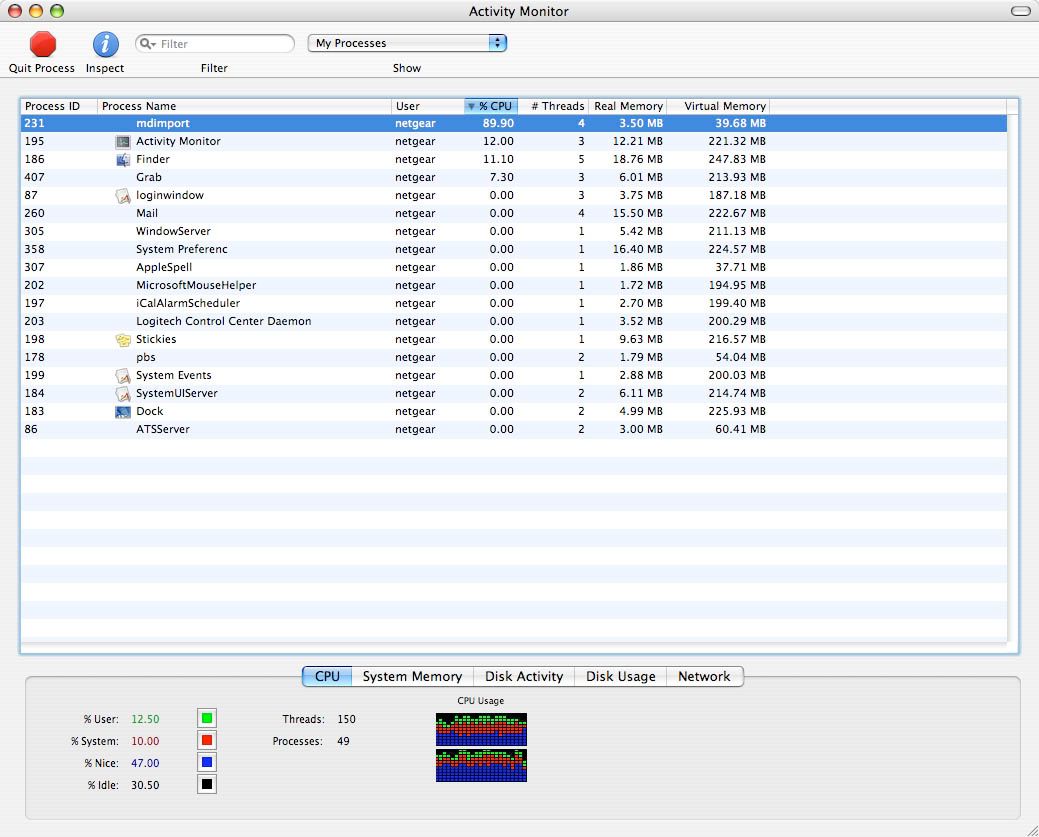Click the % System 10.00 value

point(145,741)
